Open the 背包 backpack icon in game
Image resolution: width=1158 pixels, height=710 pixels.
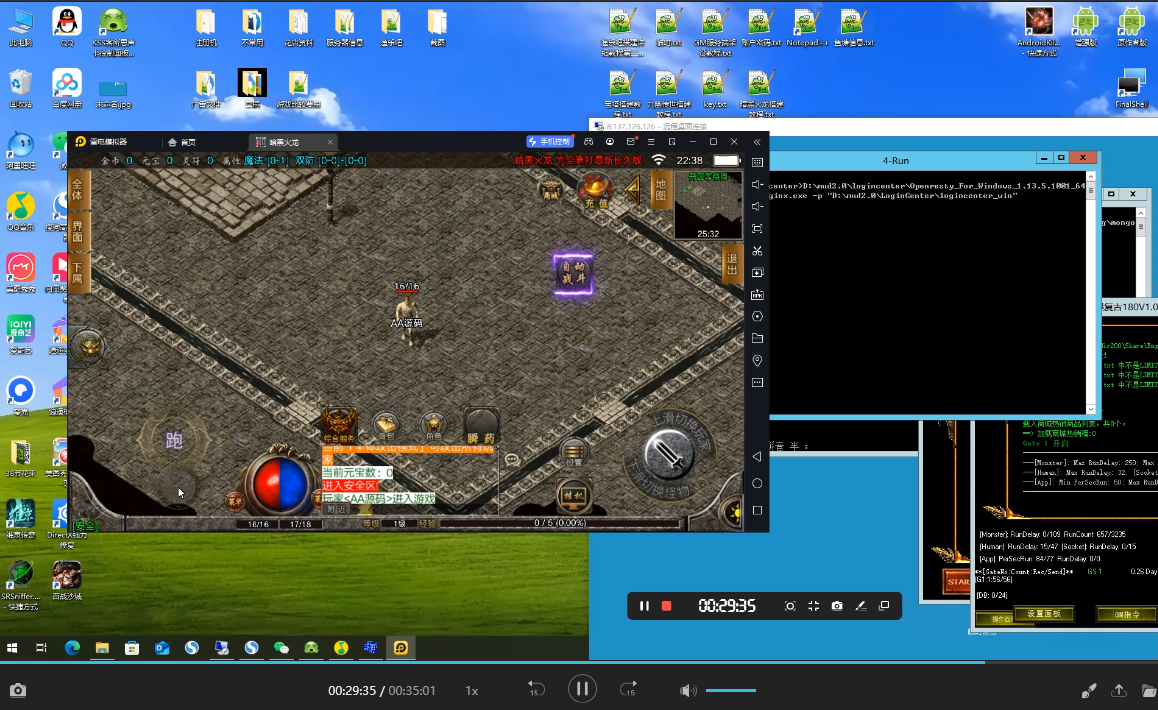[x=386, y=426]
